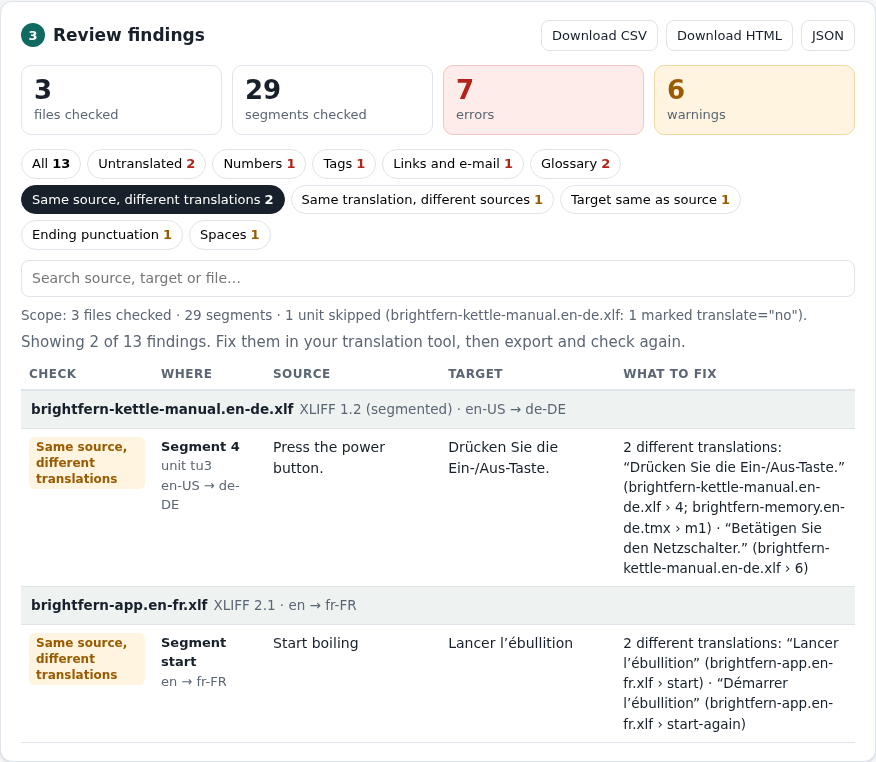Click the brightfern-app.en-fr.xlf file header
876x762 pixels.
pyautogui.click(x=437, y=606)
